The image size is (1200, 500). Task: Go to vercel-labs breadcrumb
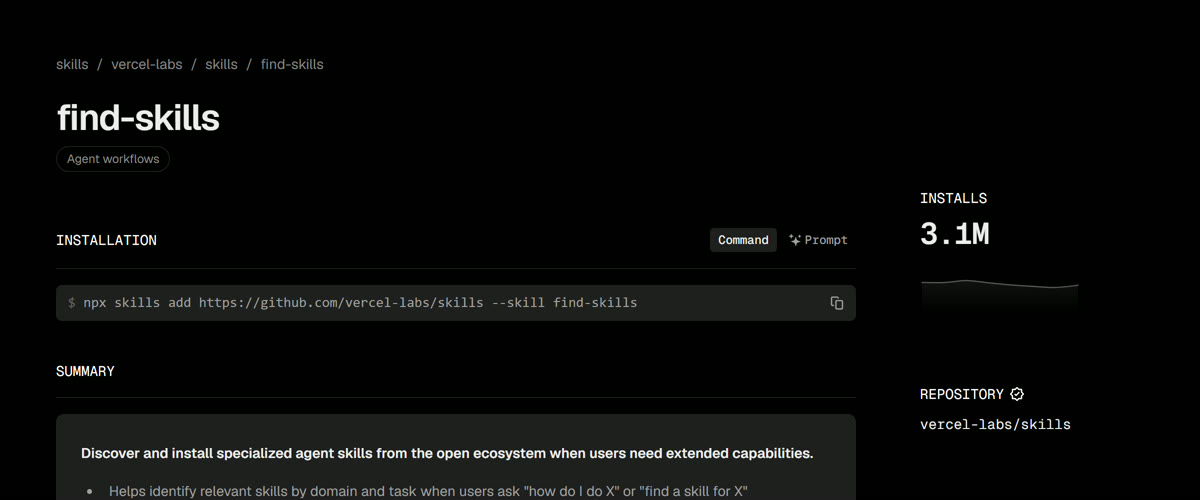click(x=147, y=64)
